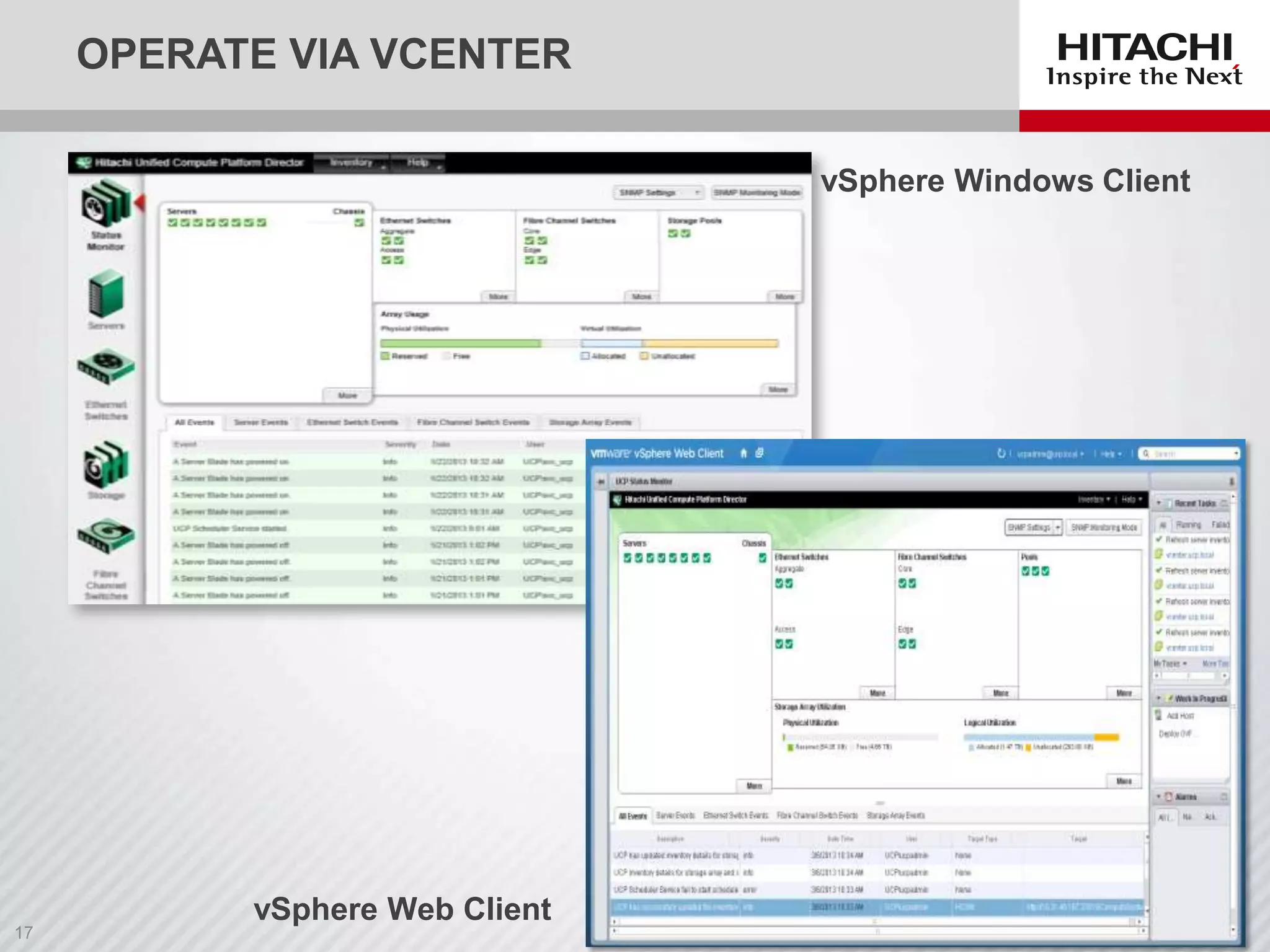Refresh using the circular arrow icon in Web Client
The height and width of the screenshot is (952, 1270).
pos(1001,454)
